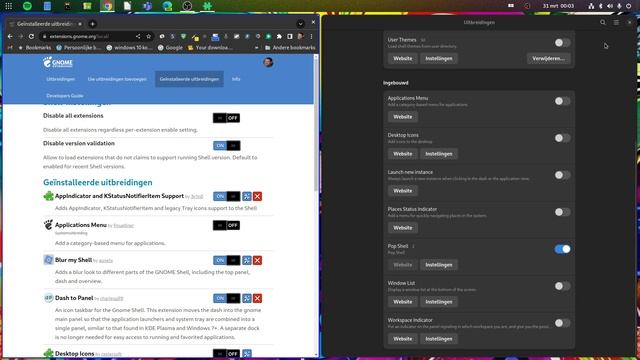Uninstall Blur my Shell with red X
Screen dimensions: 640x360
click(x=257, y=260)
